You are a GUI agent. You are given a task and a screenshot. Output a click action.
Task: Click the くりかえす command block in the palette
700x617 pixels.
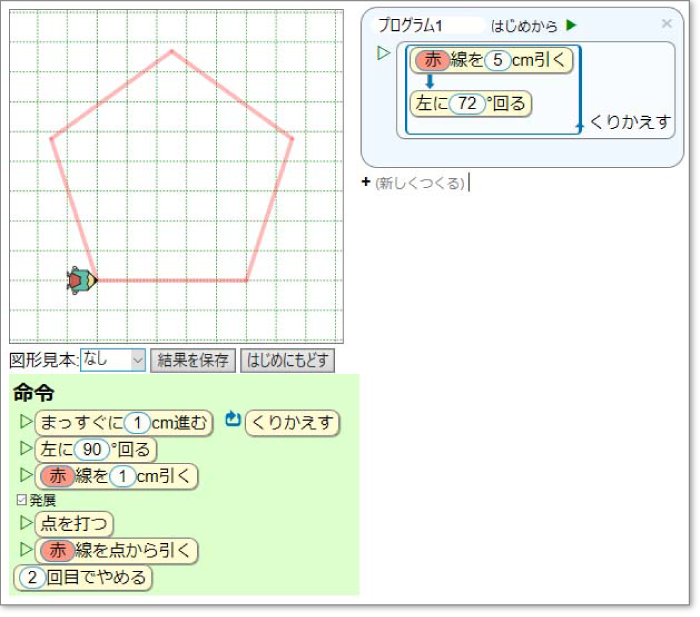[293, 423]
